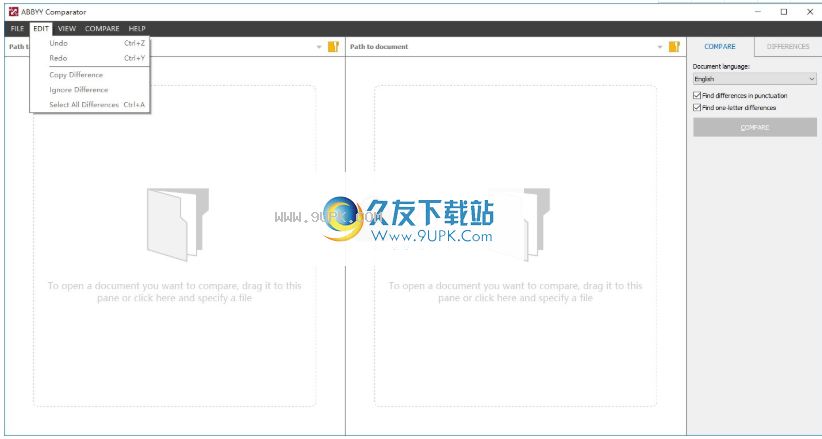Screen dimensions: 822x439
Task: Toggle Find one-letter differences checkbox
Action: [x=697, y=108]
